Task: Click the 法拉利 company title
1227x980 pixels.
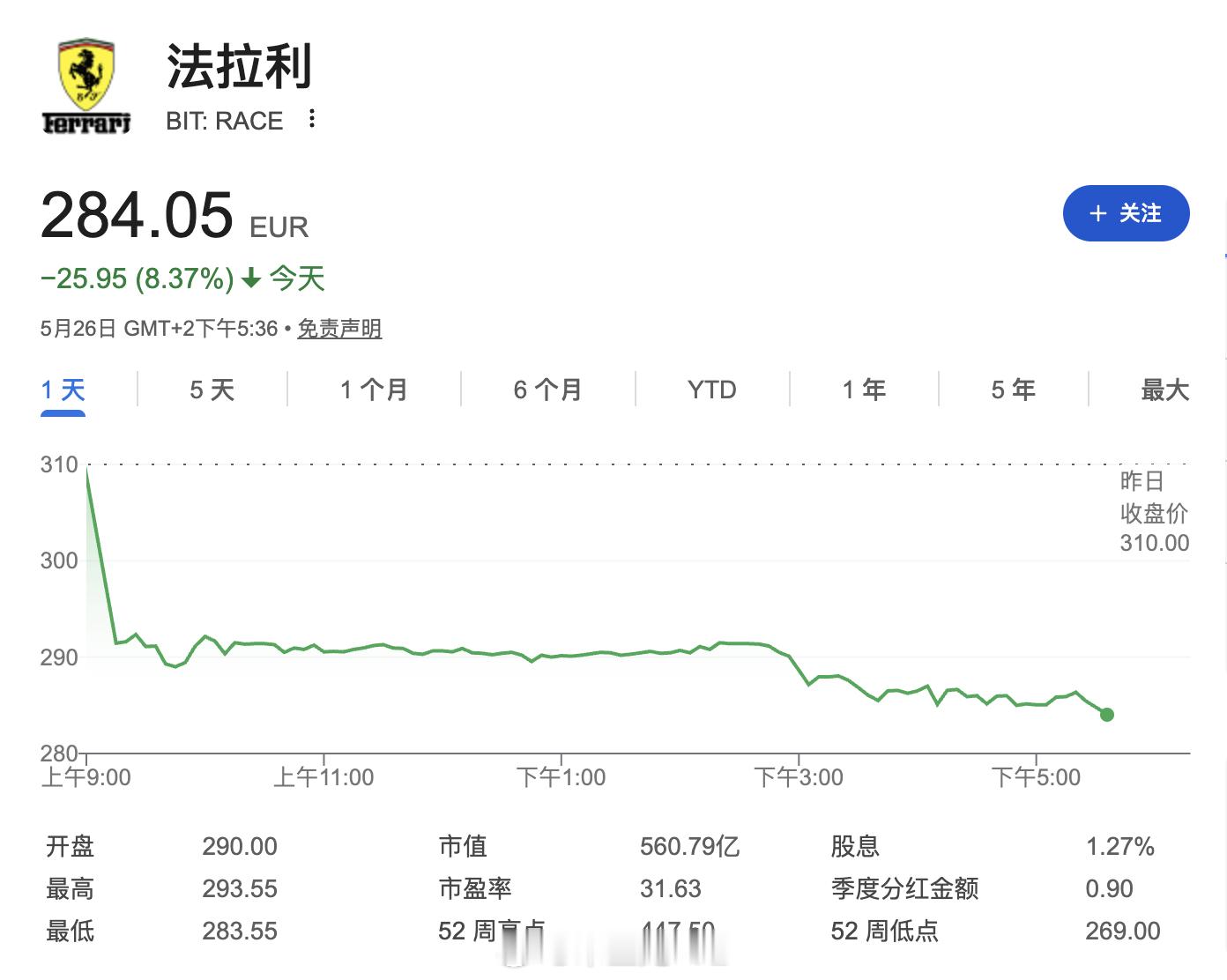Action: [239, 67]
